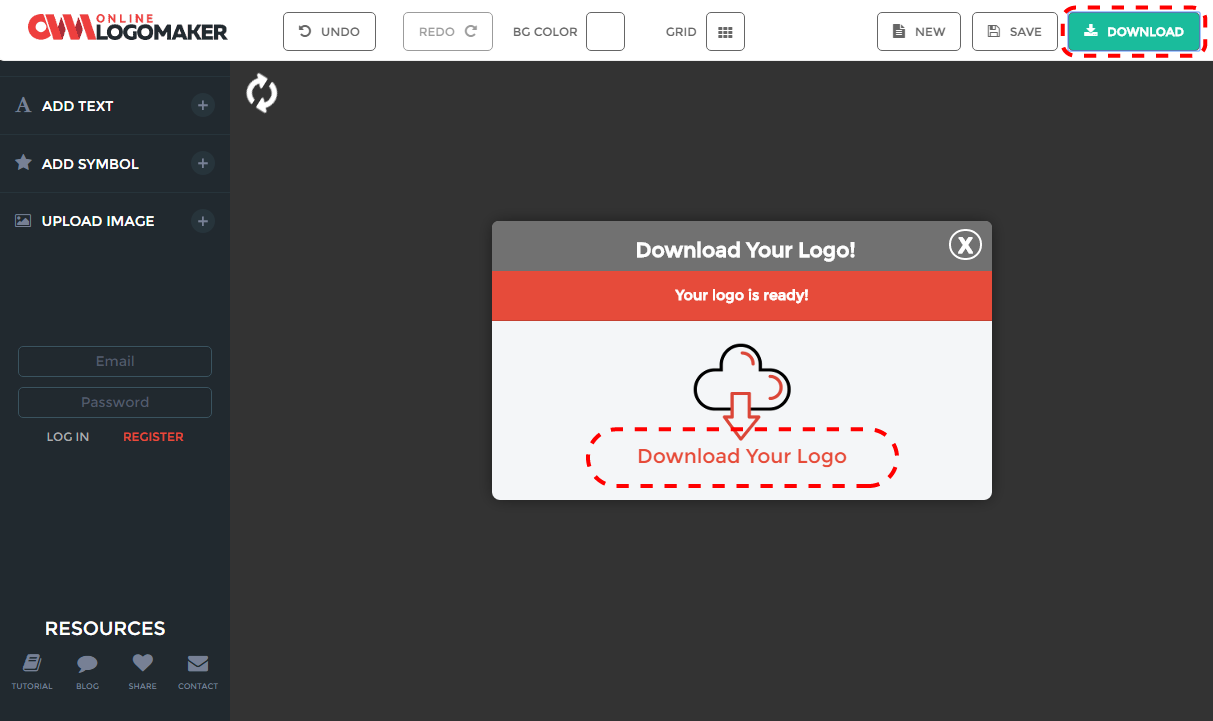
Task: Select the Add Symbol menu item
Action: (x=90, y=164)
